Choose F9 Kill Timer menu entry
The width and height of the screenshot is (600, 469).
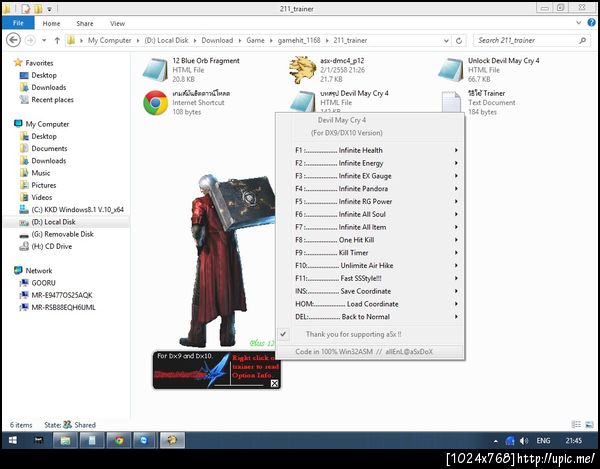coord(370,252)
